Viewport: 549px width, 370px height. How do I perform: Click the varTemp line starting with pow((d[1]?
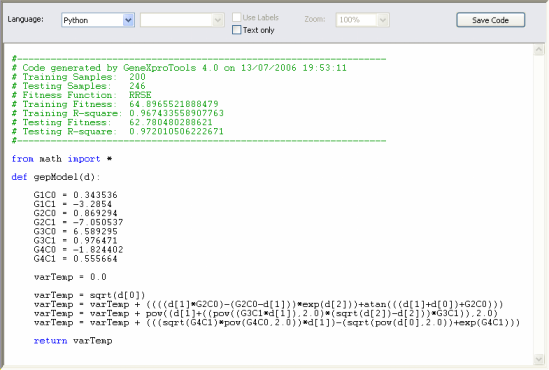[x=266, y=313]
